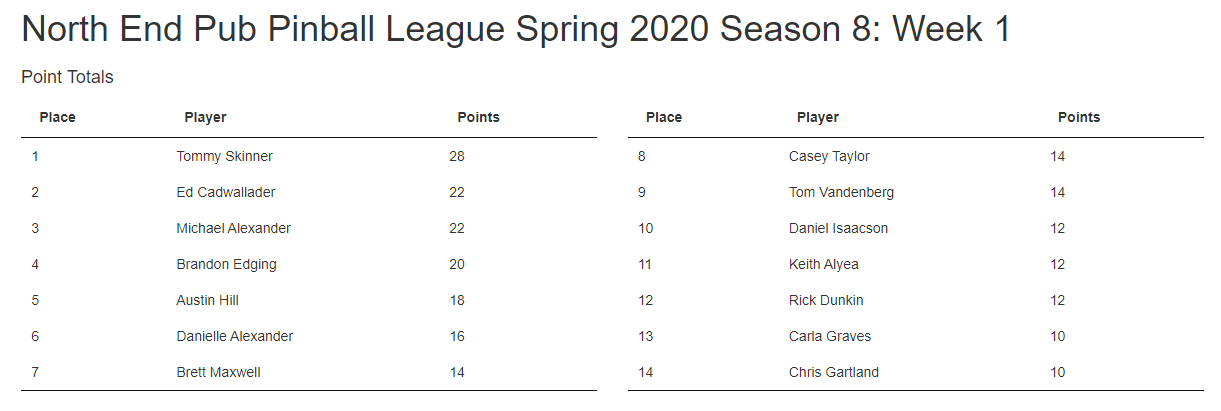This screenshot has width=1221, height=411.
Task: Select player Brandon Edging
Action: pos(226,264)
